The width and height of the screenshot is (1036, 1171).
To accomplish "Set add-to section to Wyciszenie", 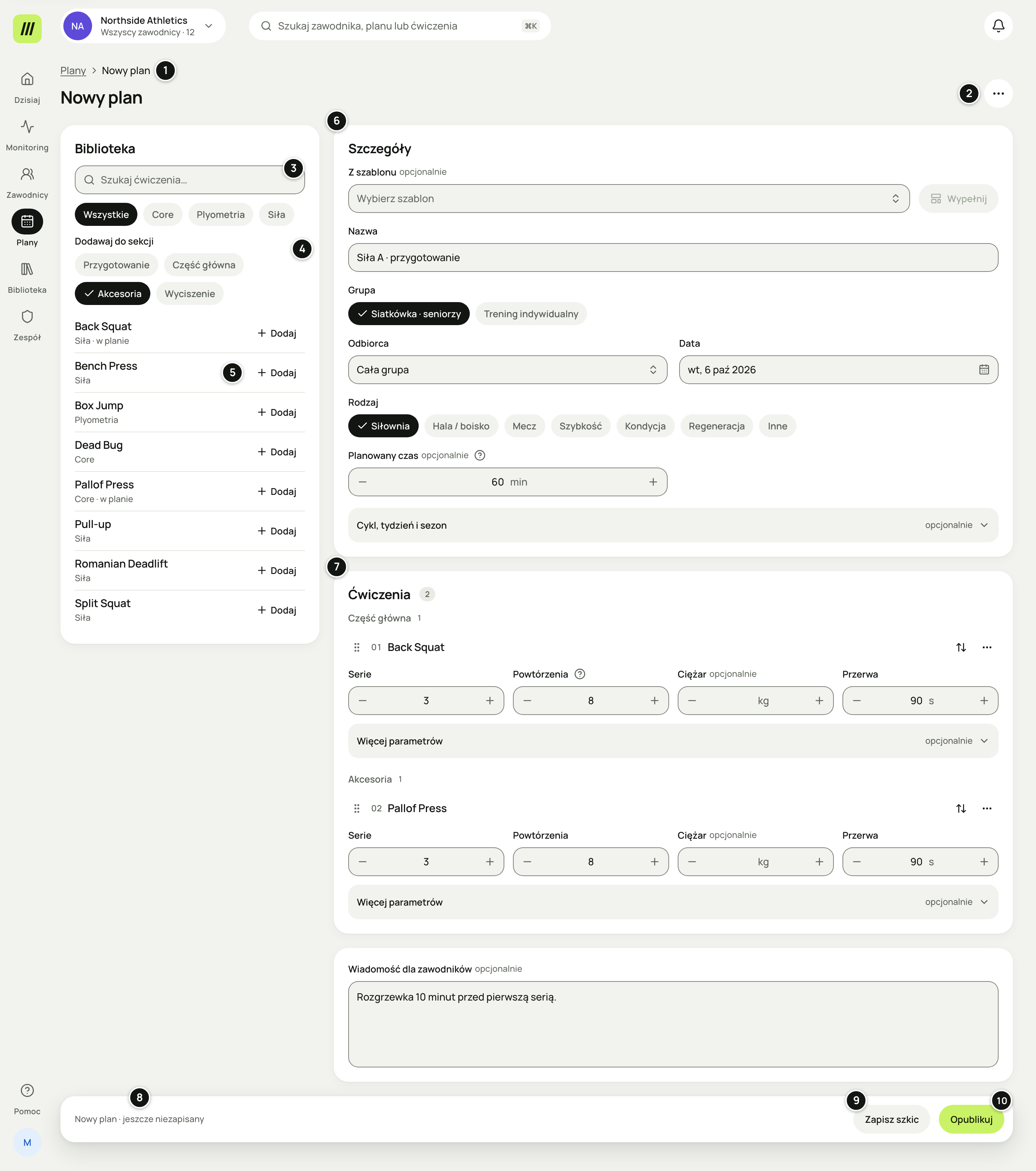I will (190, 294).
